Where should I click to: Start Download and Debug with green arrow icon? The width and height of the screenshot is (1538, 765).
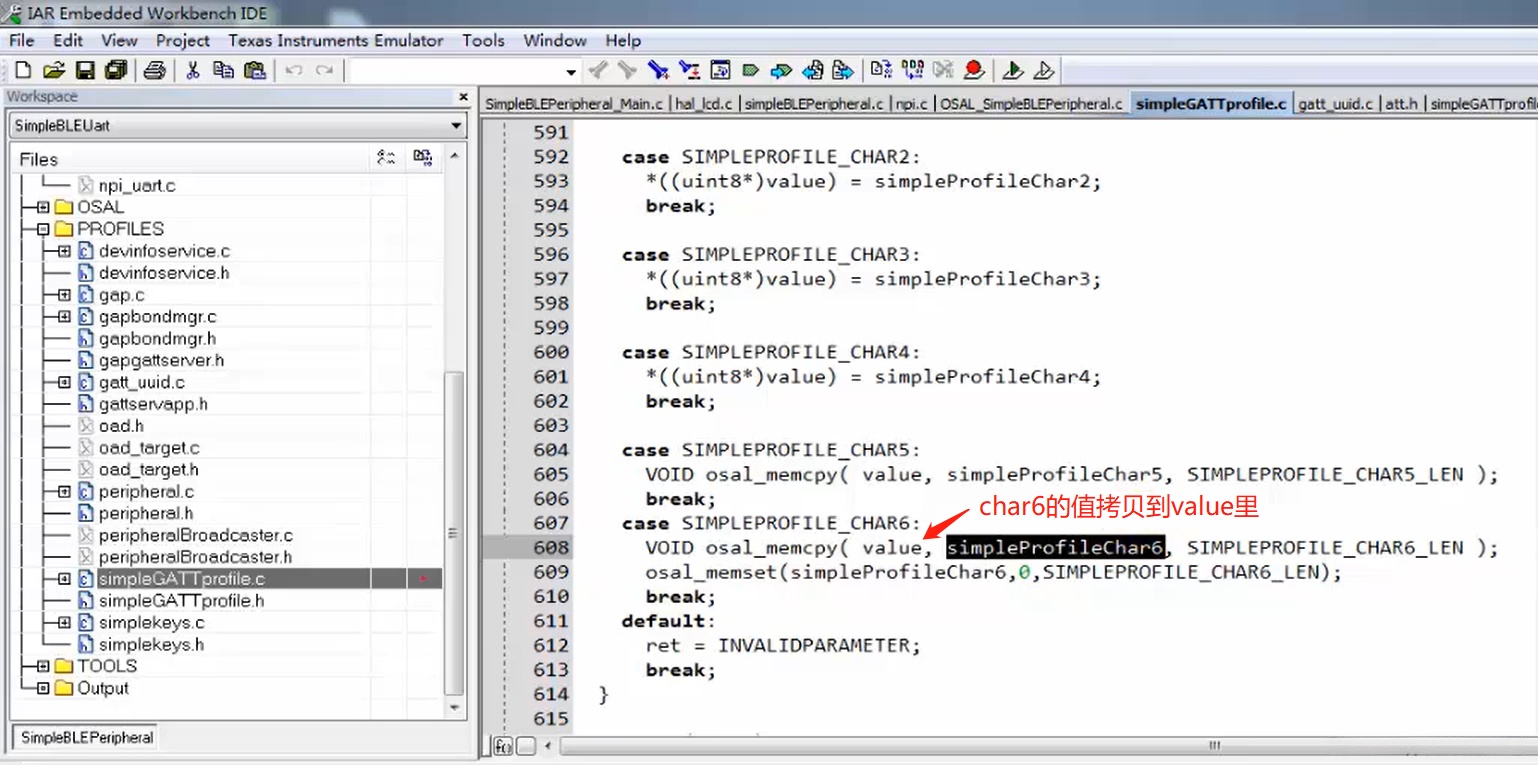pyautogui.click(x=1013, y=70)
